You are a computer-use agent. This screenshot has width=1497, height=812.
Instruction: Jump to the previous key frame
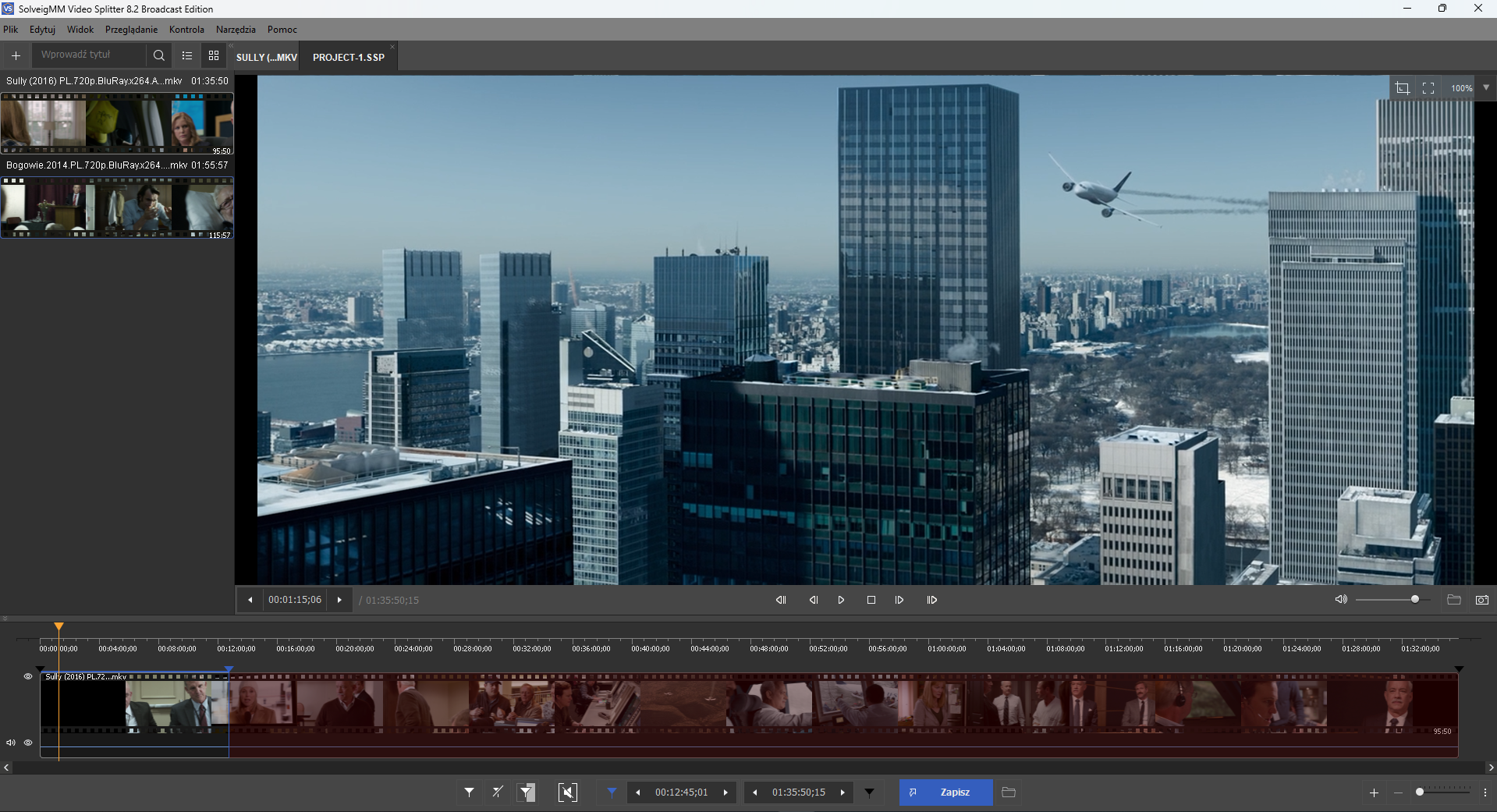[781, 600]
